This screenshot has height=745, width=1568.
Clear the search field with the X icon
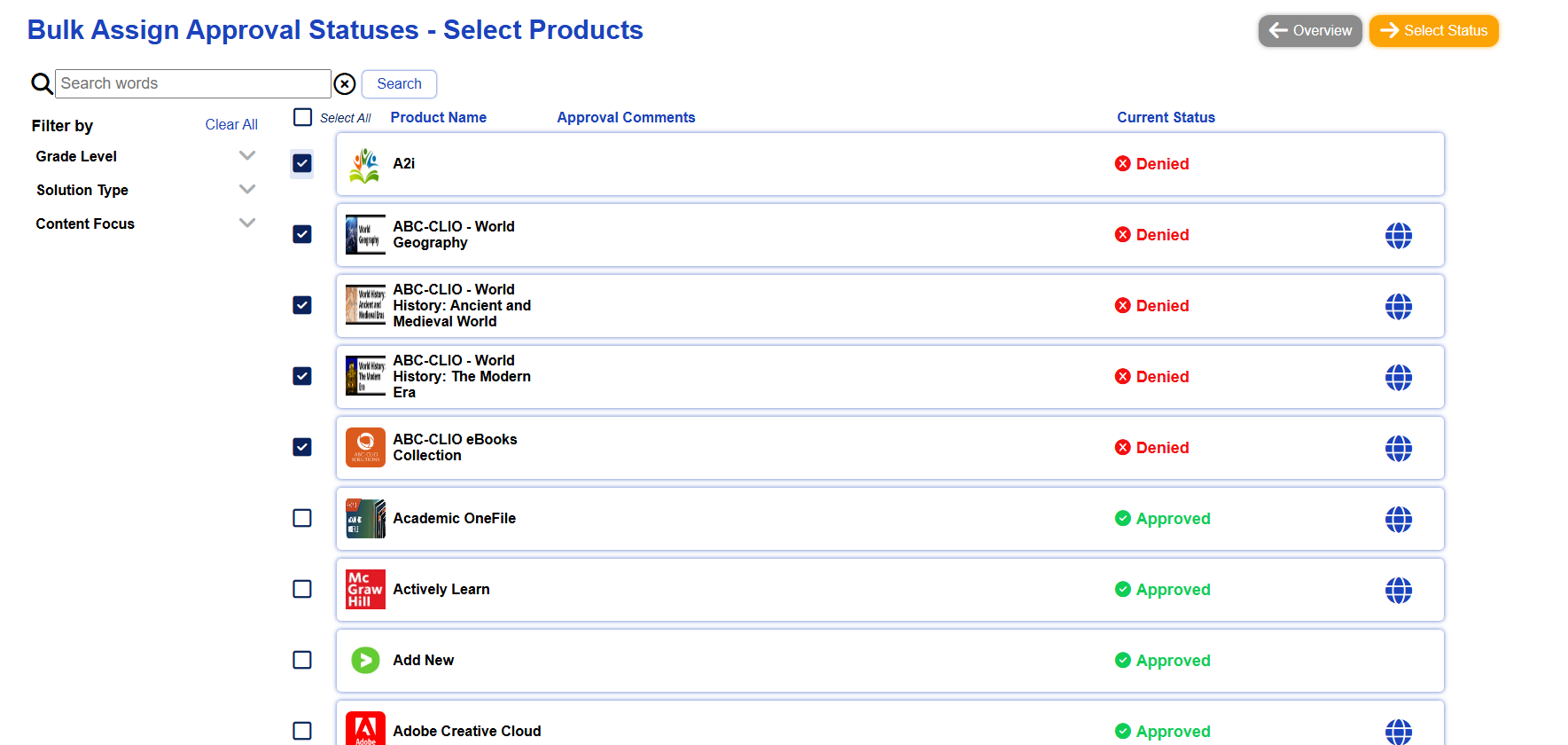coord(345,84)
